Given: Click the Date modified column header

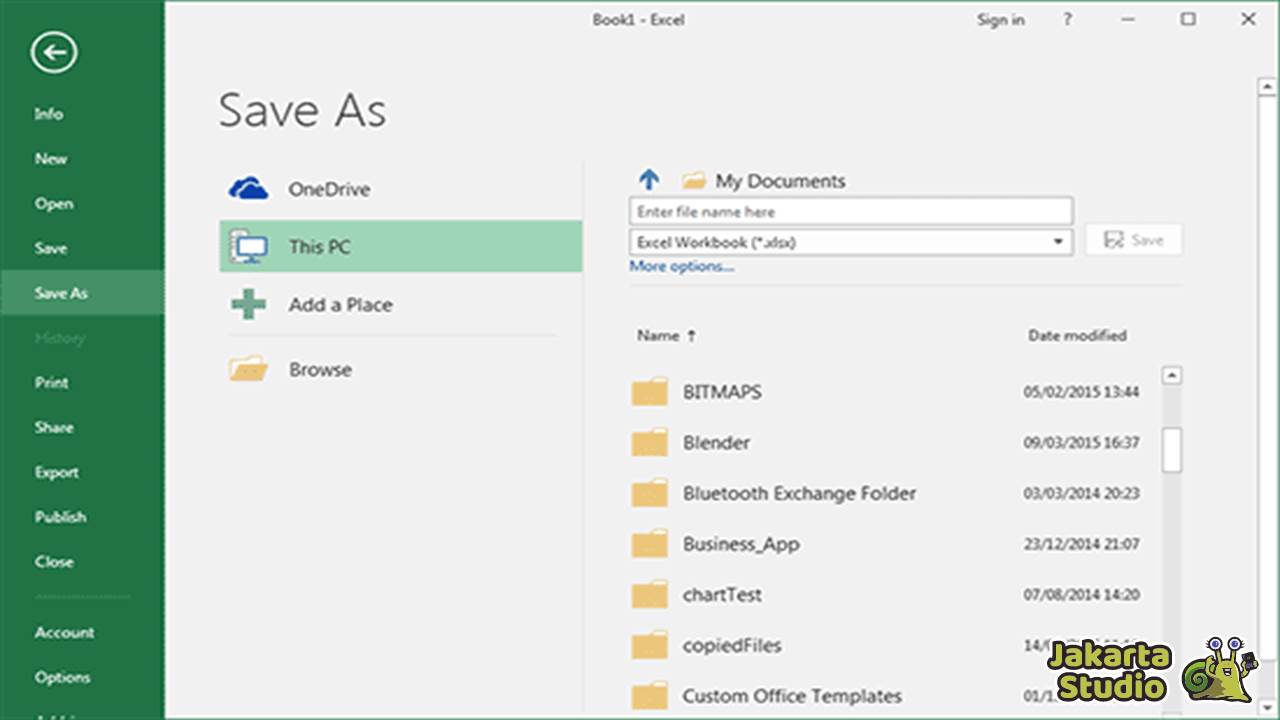Looking at the screenshot, I should [x=1077, y=336].
